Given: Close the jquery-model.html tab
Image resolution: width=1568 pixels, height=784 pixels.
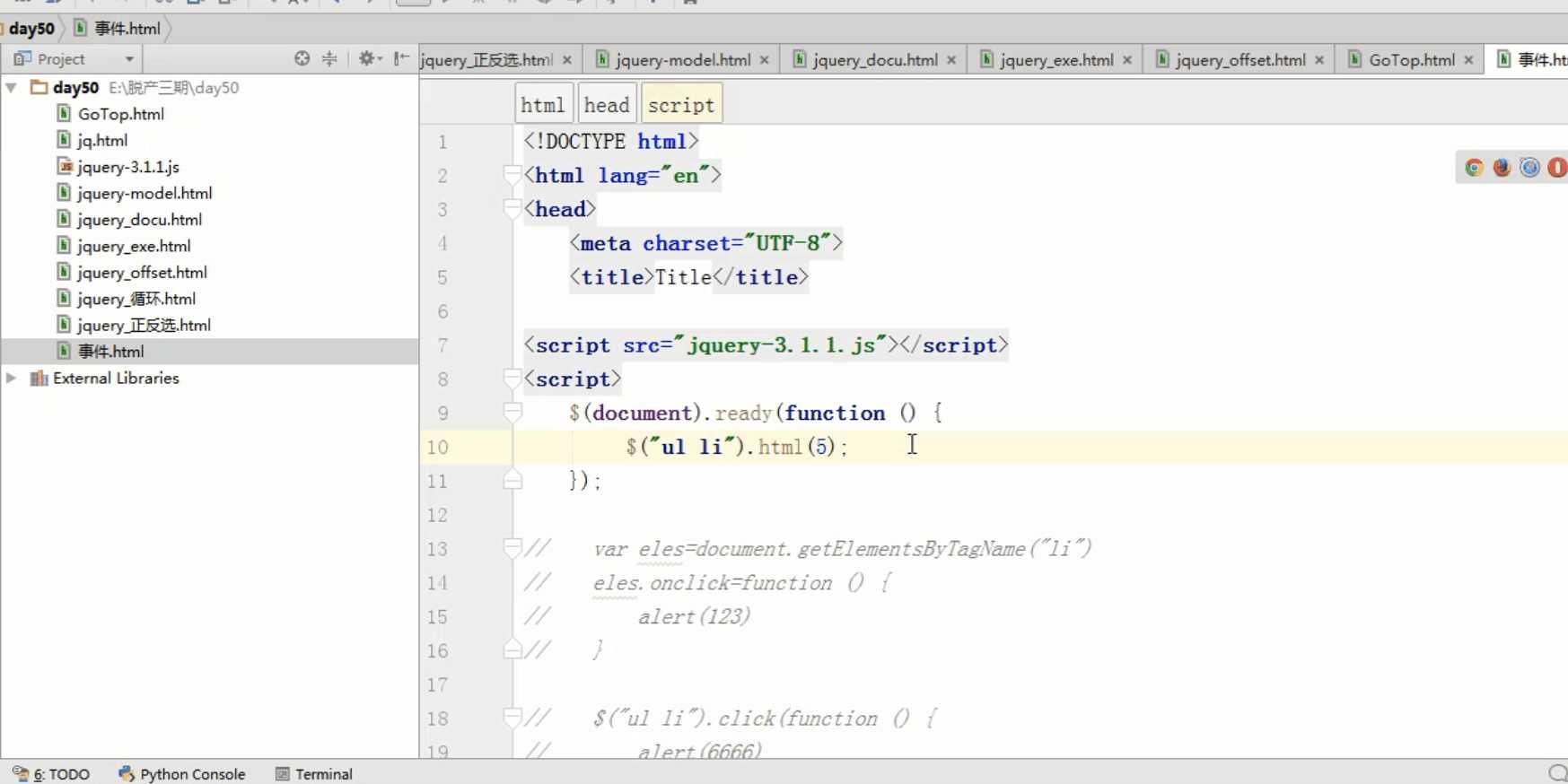Looking at the screenshot, I should point(764,60).
